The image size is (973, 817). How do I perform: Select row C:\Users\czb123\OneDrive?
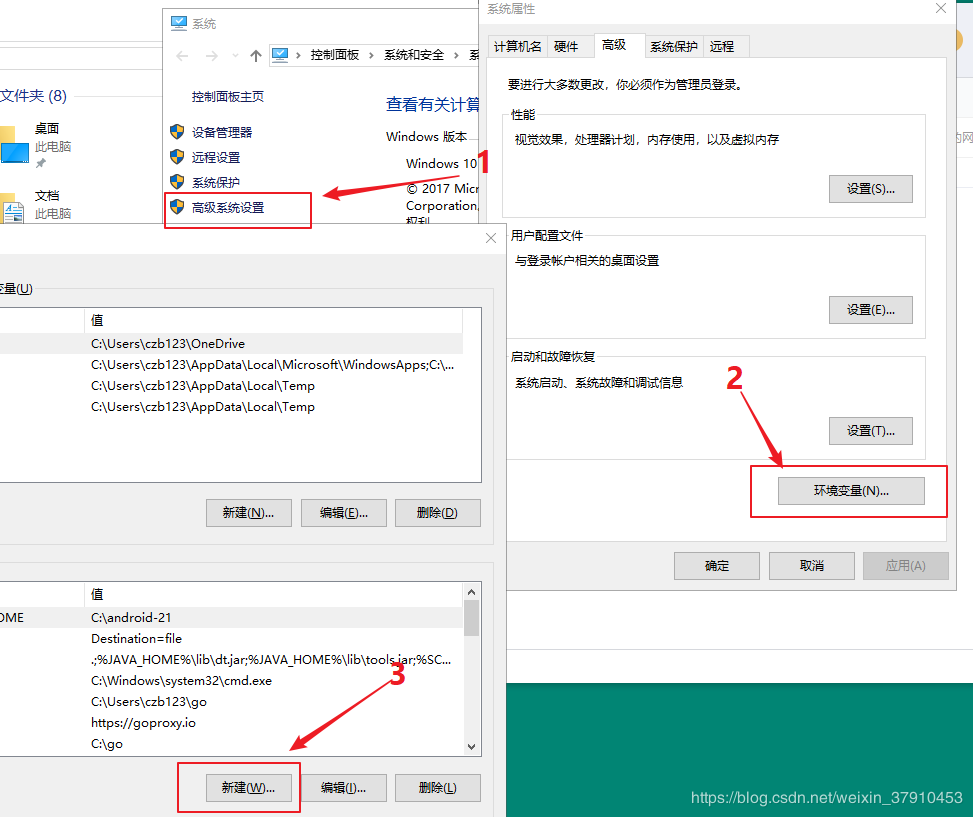point(231,344)
